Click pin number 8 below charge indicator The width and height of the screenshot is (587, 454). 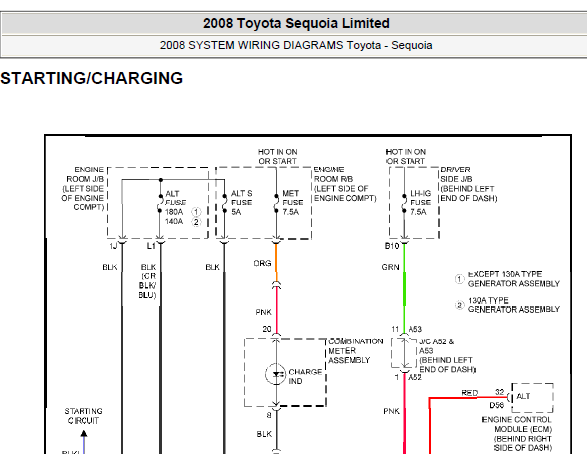269,415
